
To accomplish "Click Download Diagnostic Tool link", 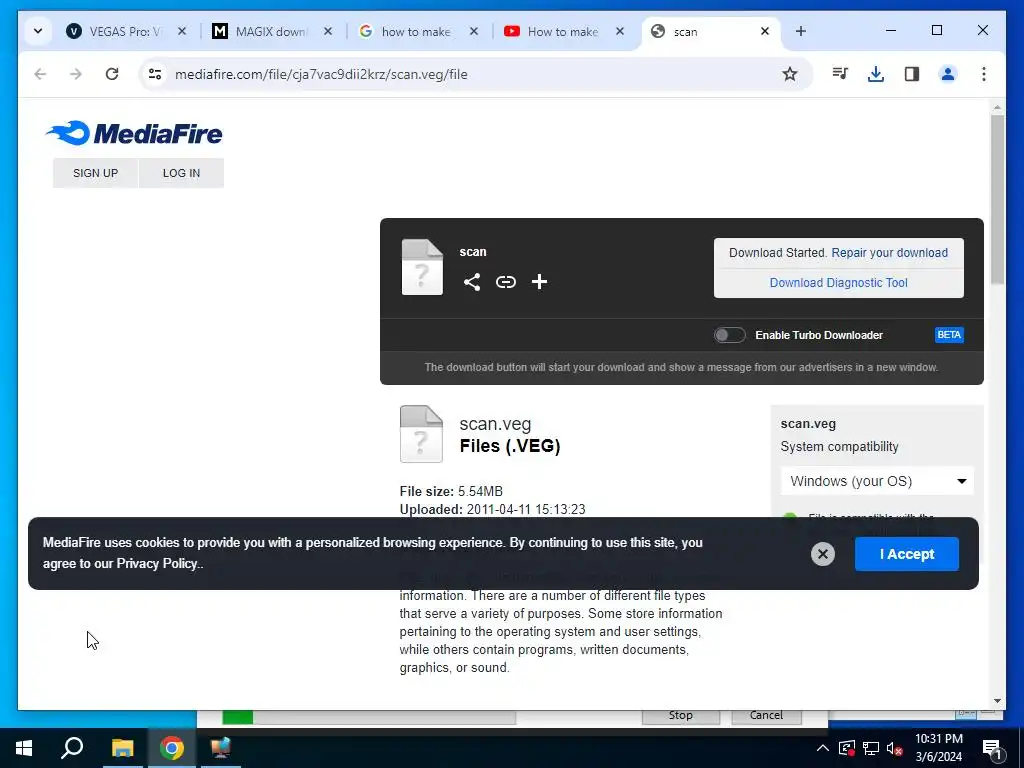I will coord(839,283).
